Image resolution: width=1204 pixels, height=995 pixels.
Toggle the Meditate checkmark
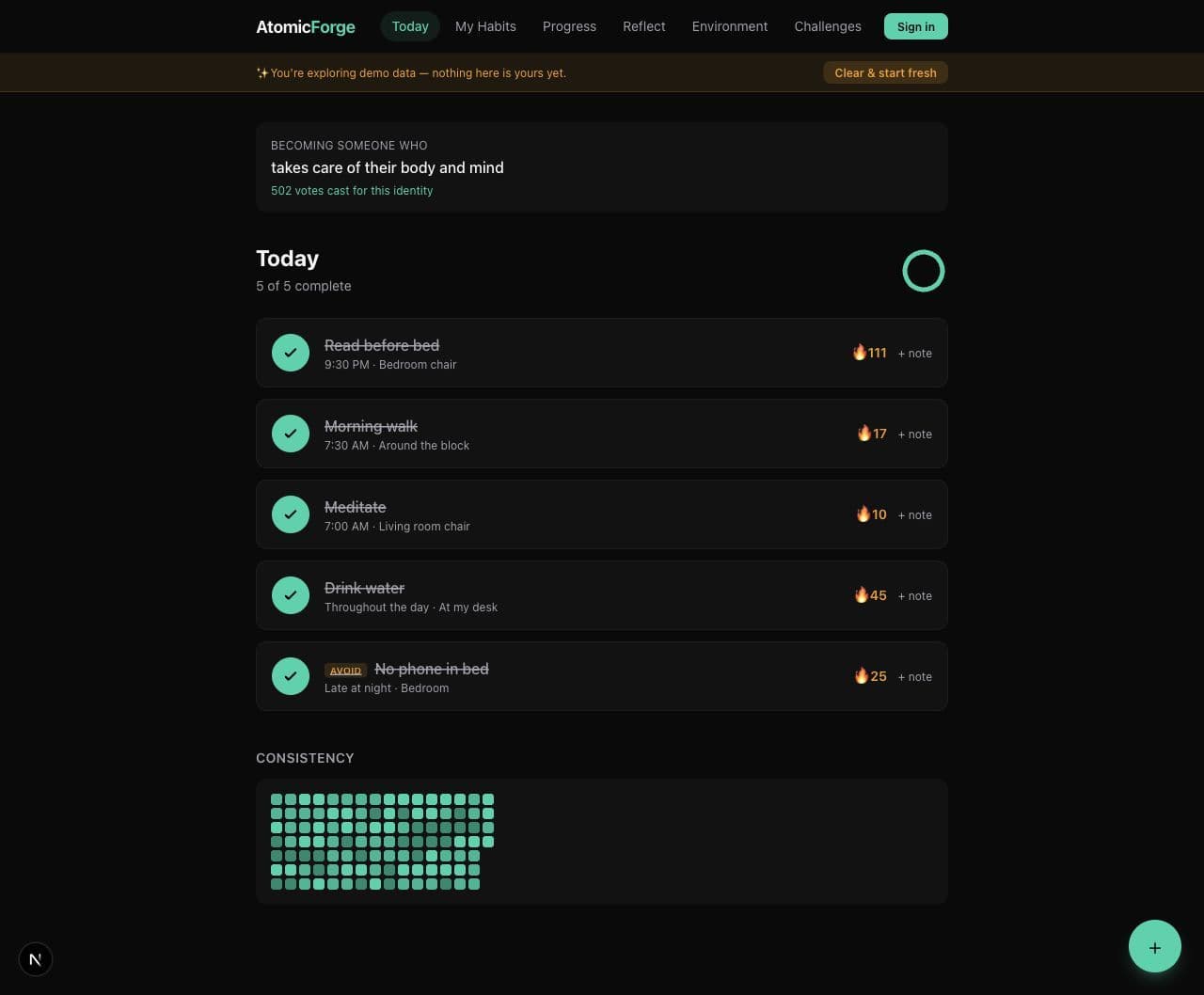(x=291, y=514)
